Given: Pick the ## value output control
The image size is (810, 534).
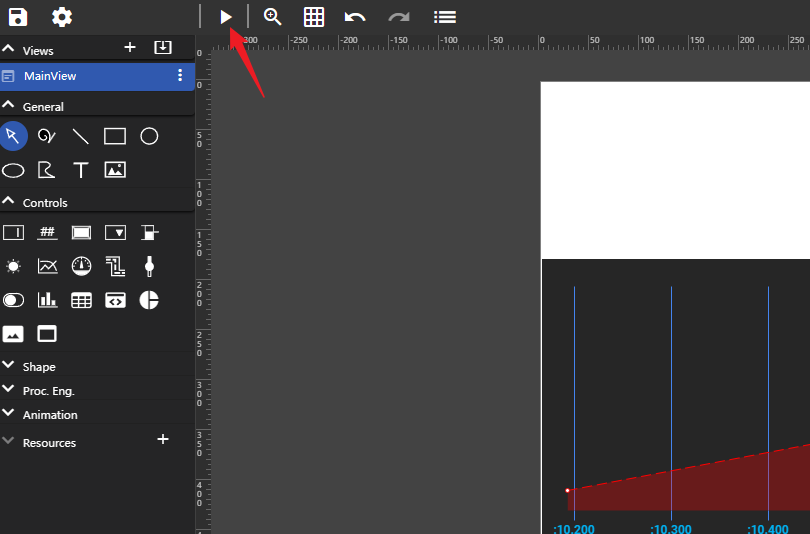Looking at the screenshot, I should 47,232.
